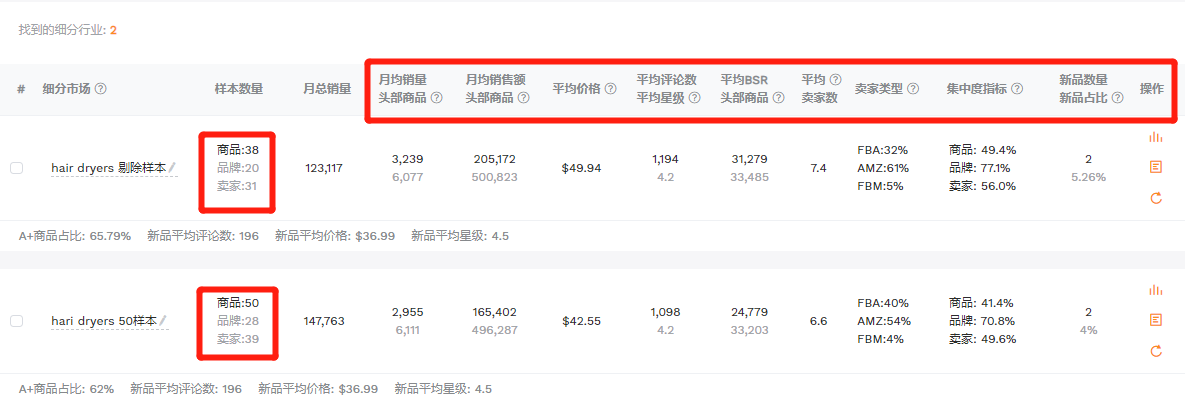Edit name pencil icon for hair dryers 剔除样本
The height and width of the screenshot is (402, 1185).
[173, 167]
